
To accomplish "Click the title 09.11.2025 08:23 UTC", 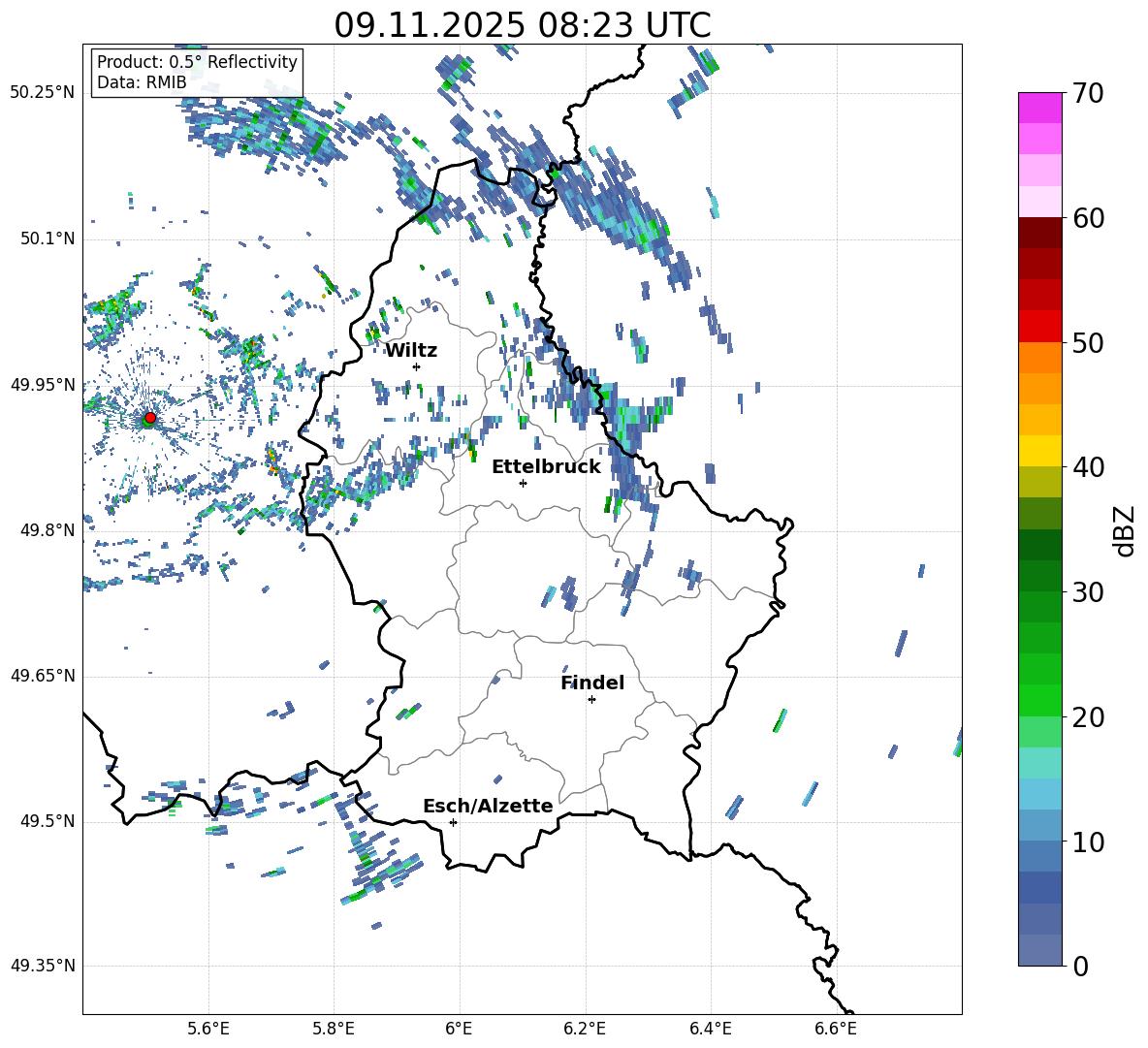I will coord(523,25).
